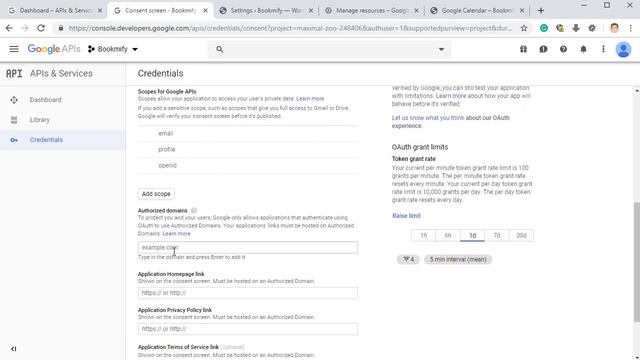Click the gift icon in top bar

pos(523,49)
